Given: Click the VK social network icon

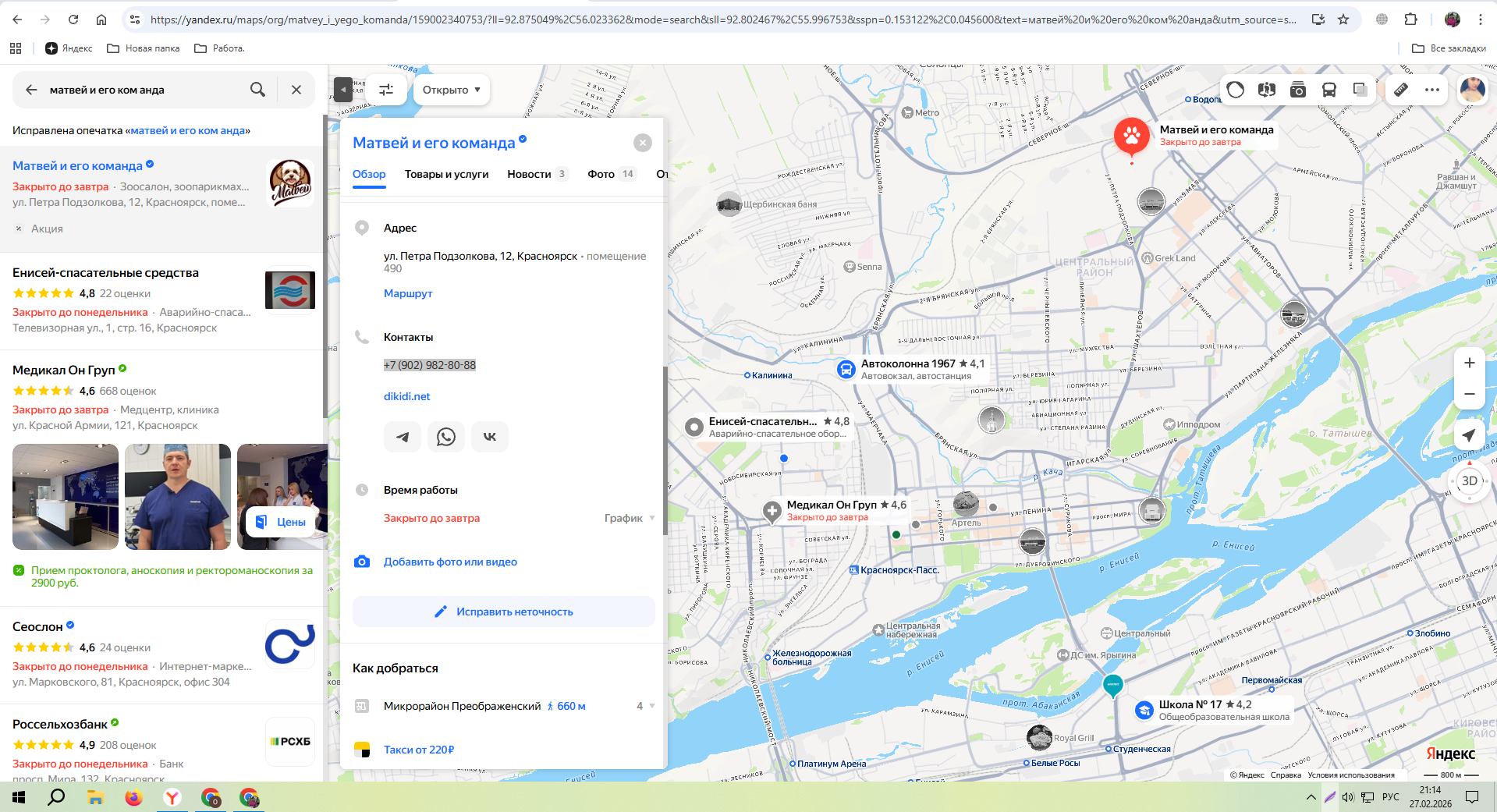Looking at the screenshot, I should pos(489,437).
